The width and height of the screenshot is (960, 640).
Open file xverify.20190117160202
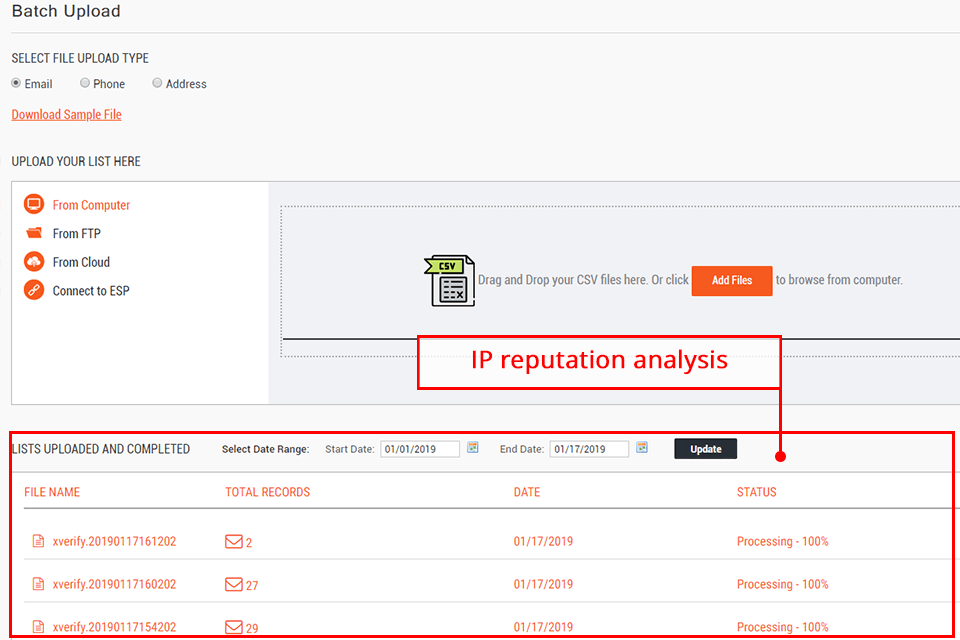(114, 584)
